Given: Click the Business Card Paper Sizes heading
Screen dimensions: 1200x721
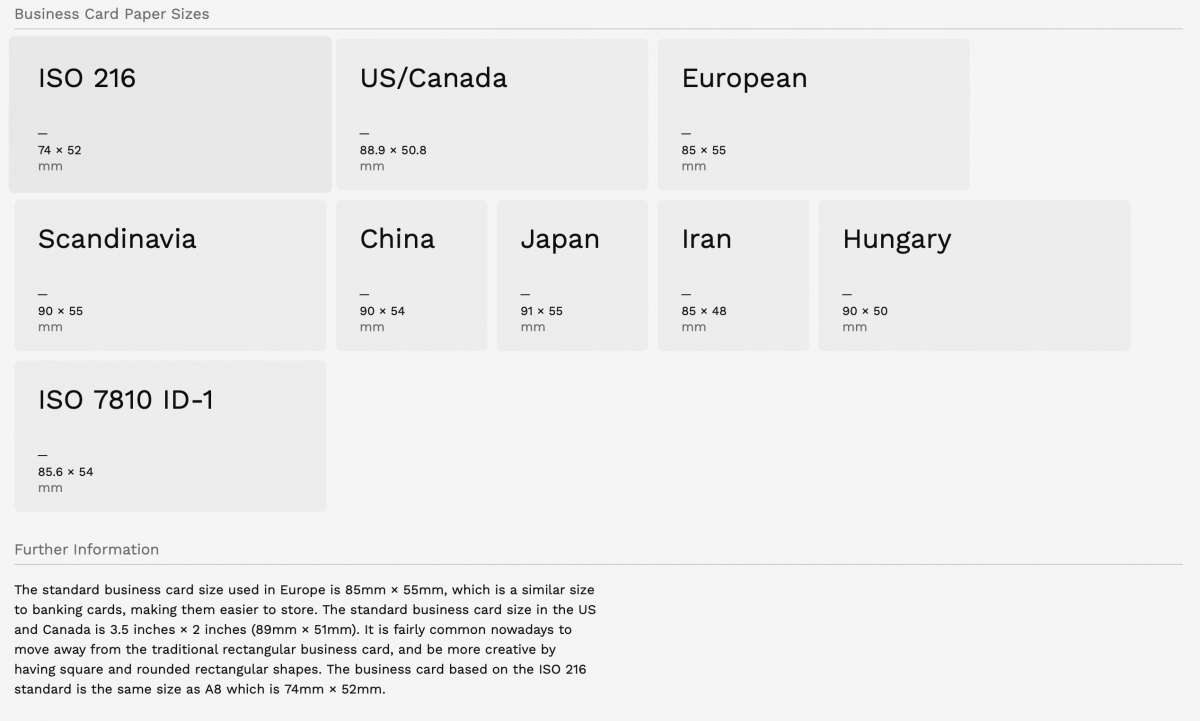Looking at the screenshot, I should 112,14.
